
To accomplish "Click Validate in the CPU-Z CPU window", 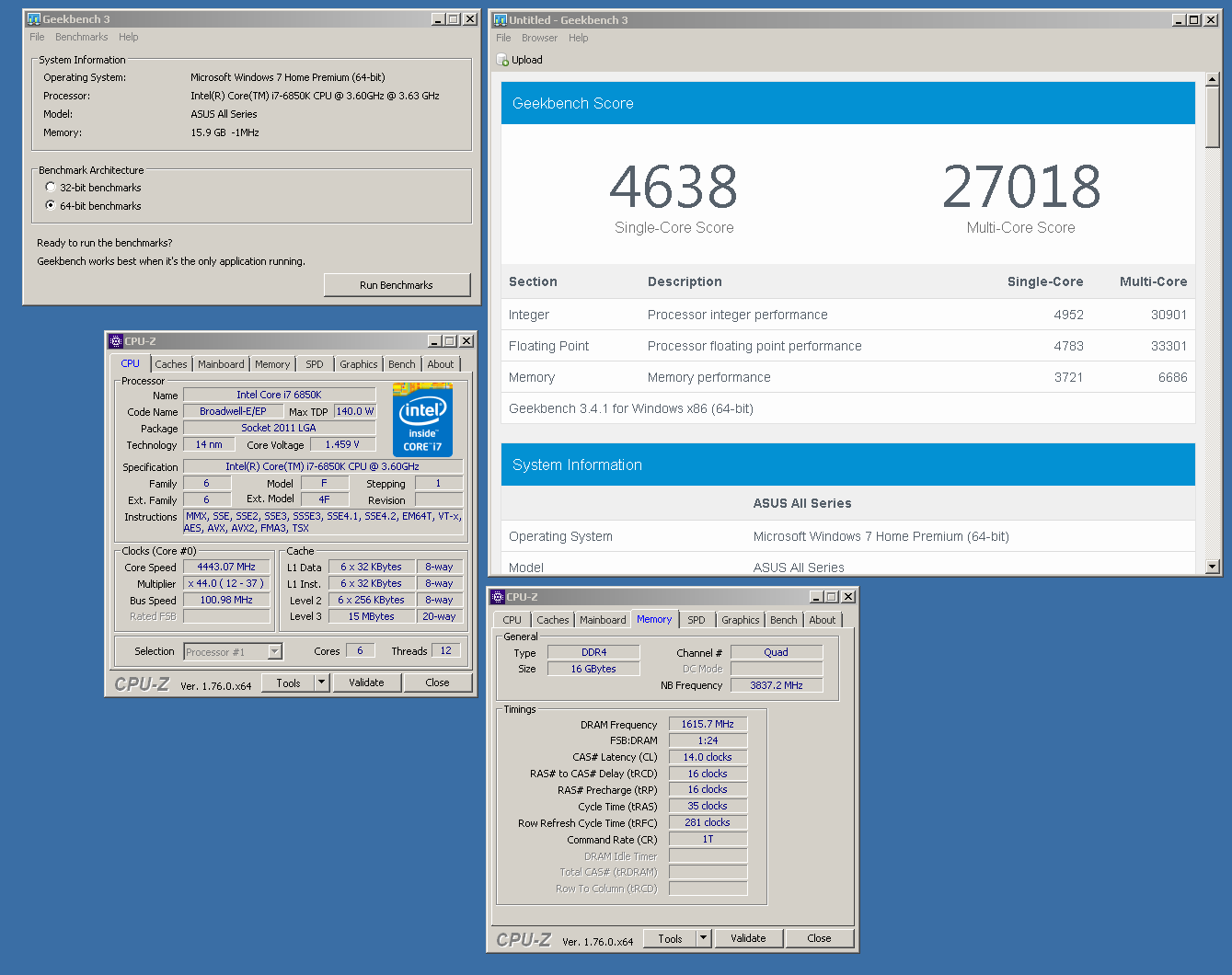I will [x=366, y=682].
